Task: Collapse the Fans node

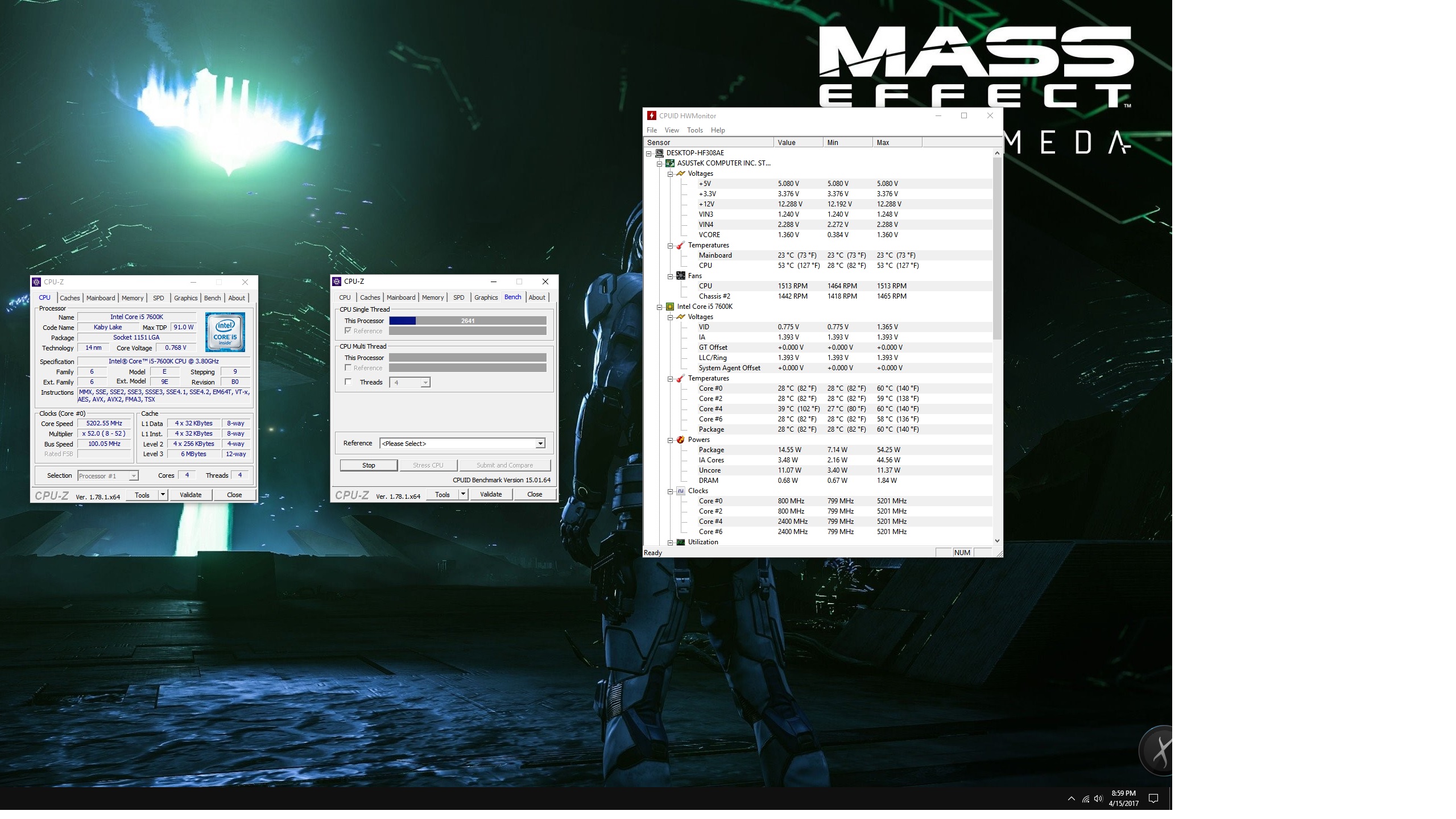Action: pyautogui.click(x=671, y=276)
